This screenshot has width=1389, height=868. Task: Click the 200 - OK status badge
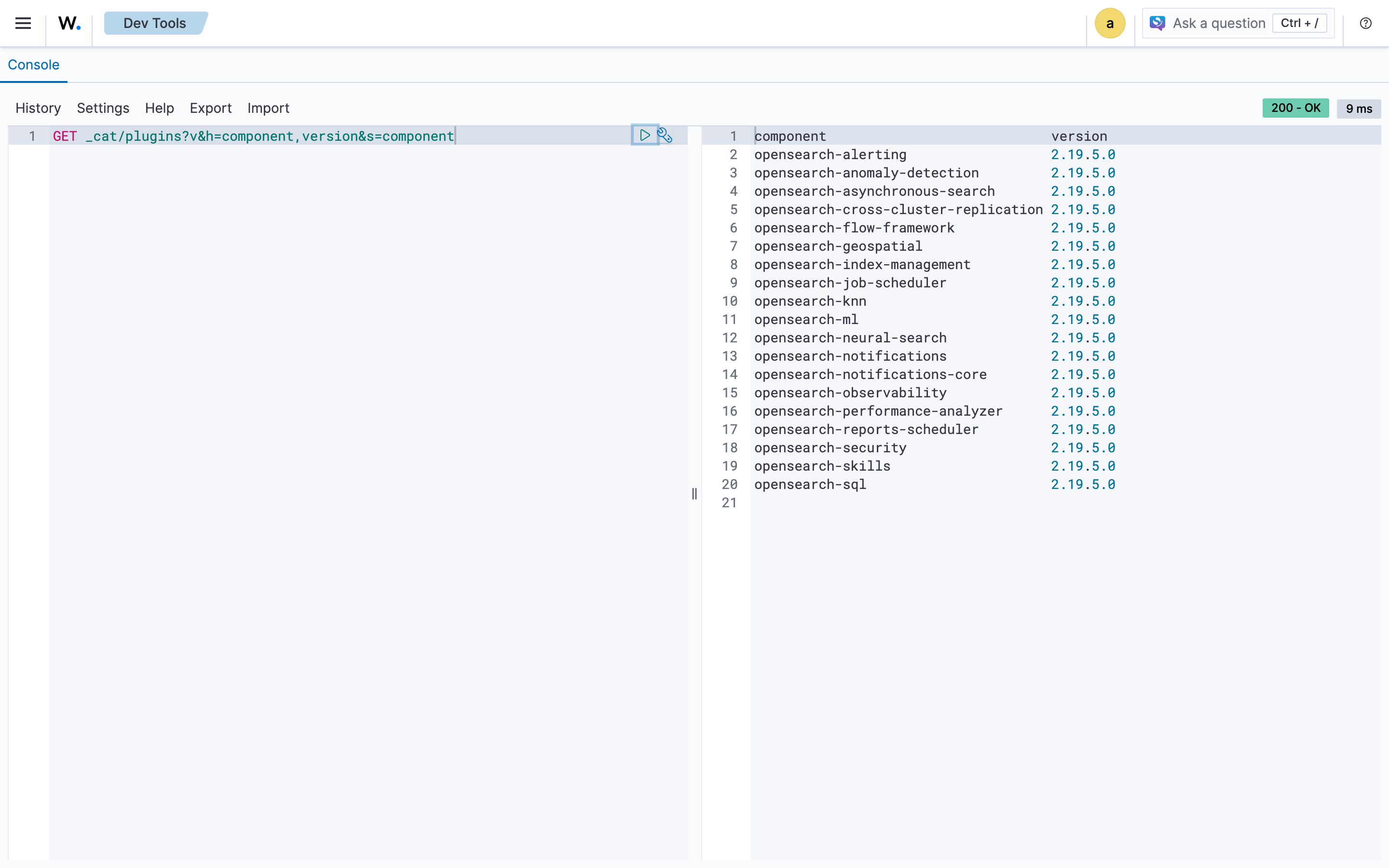pyautogui.click(x=1295, y=108)
